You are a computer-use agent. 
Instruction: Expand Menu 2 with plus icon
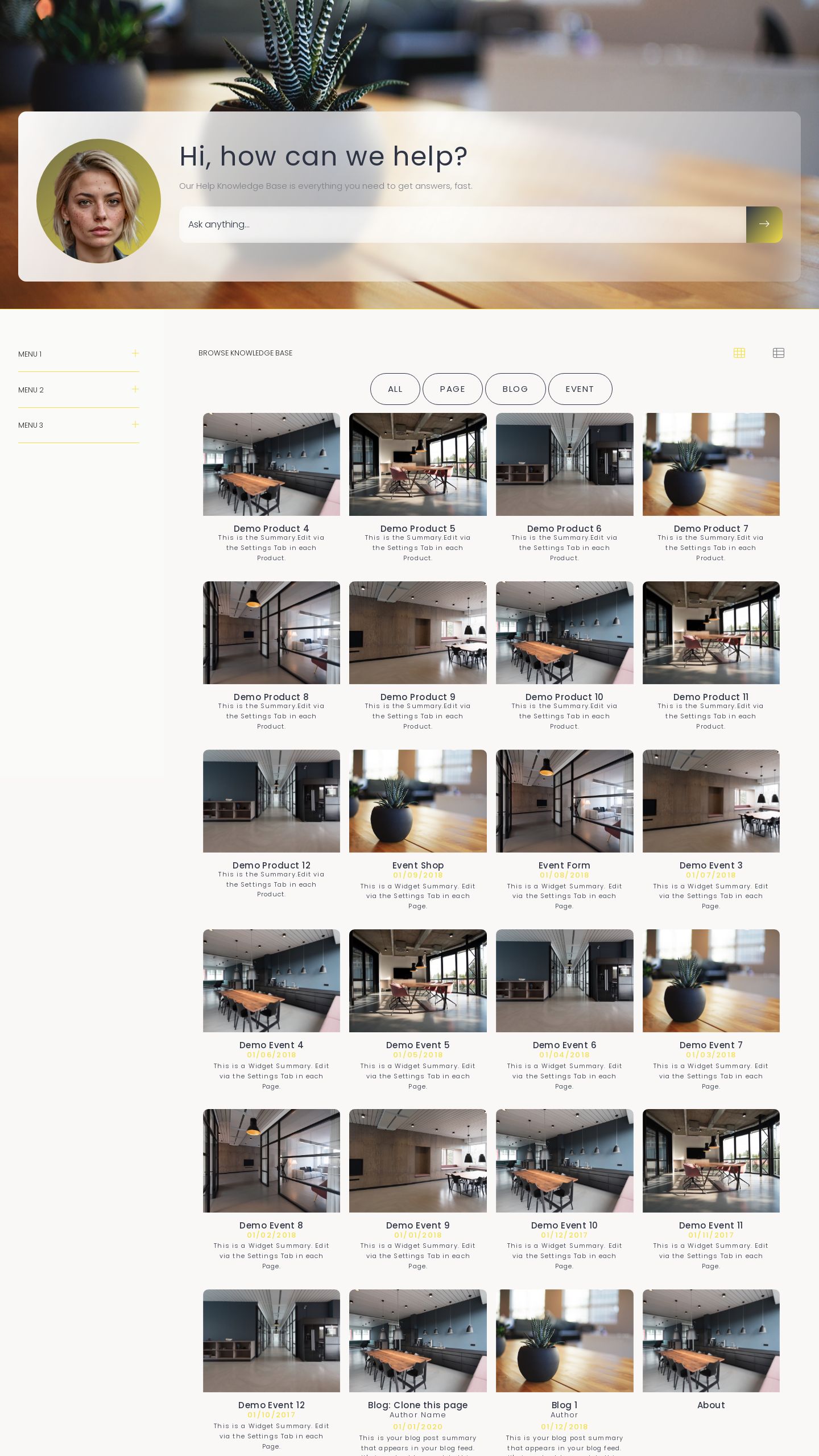tap(135, 390)
